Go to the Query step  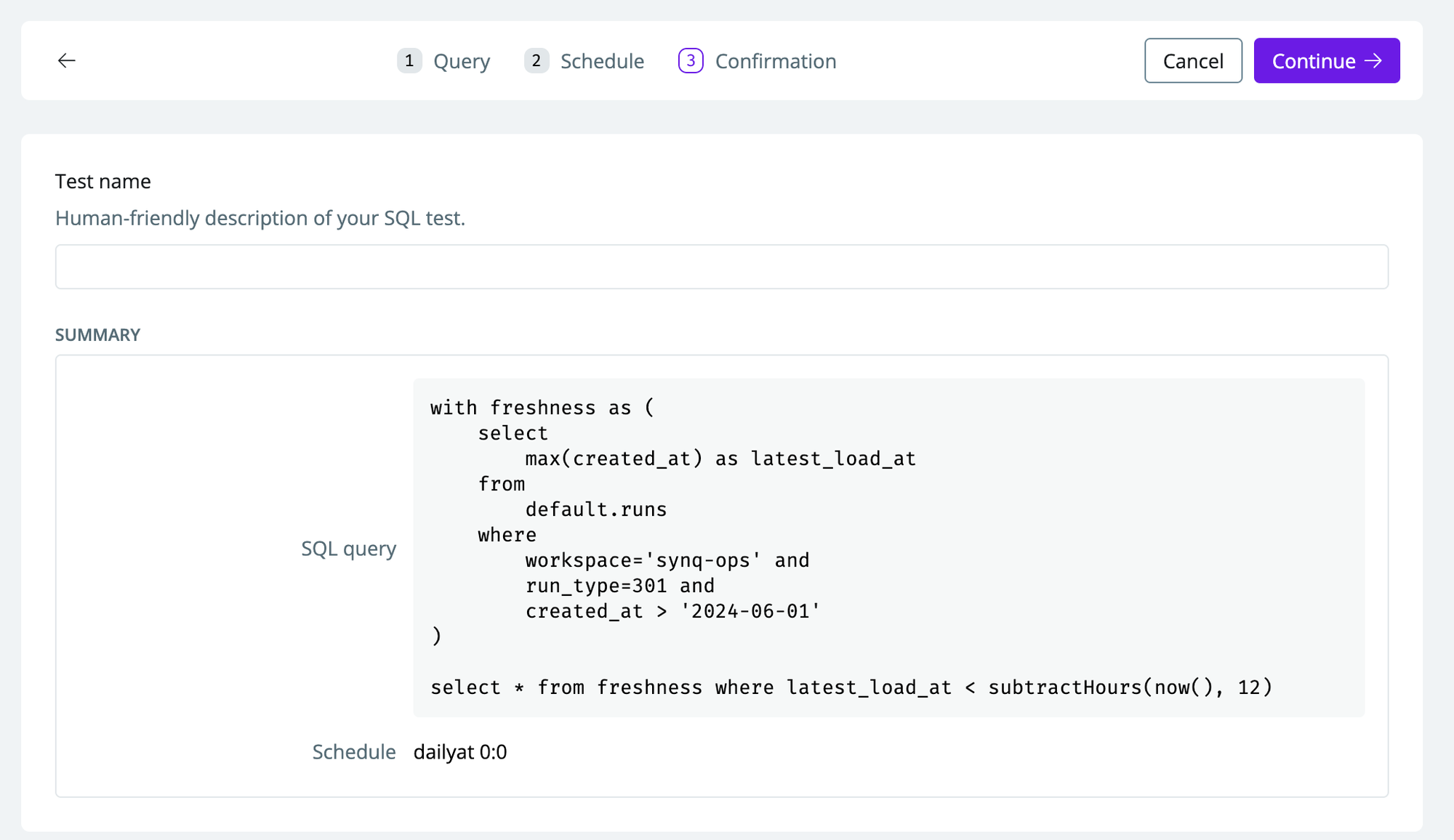click(461, 61)
